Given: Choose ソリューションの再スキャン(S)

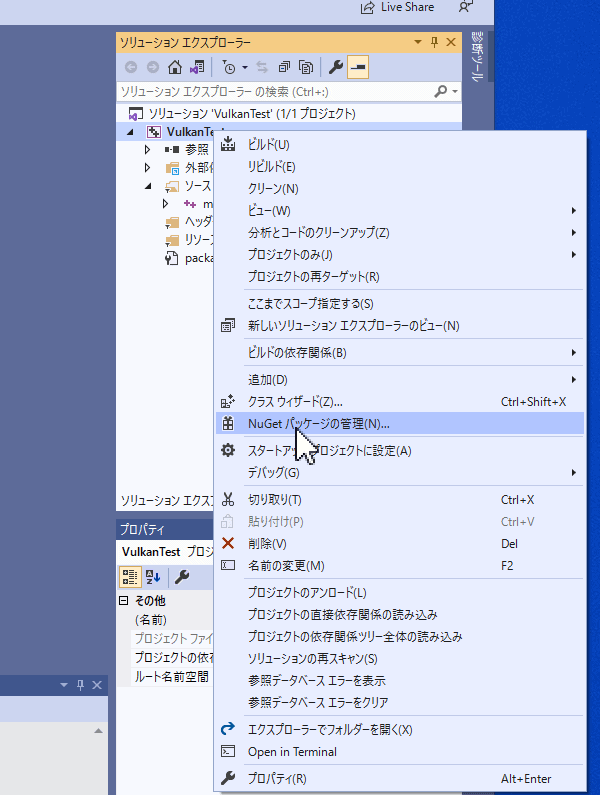Looking at the screenshot, I should click(400, 659).
